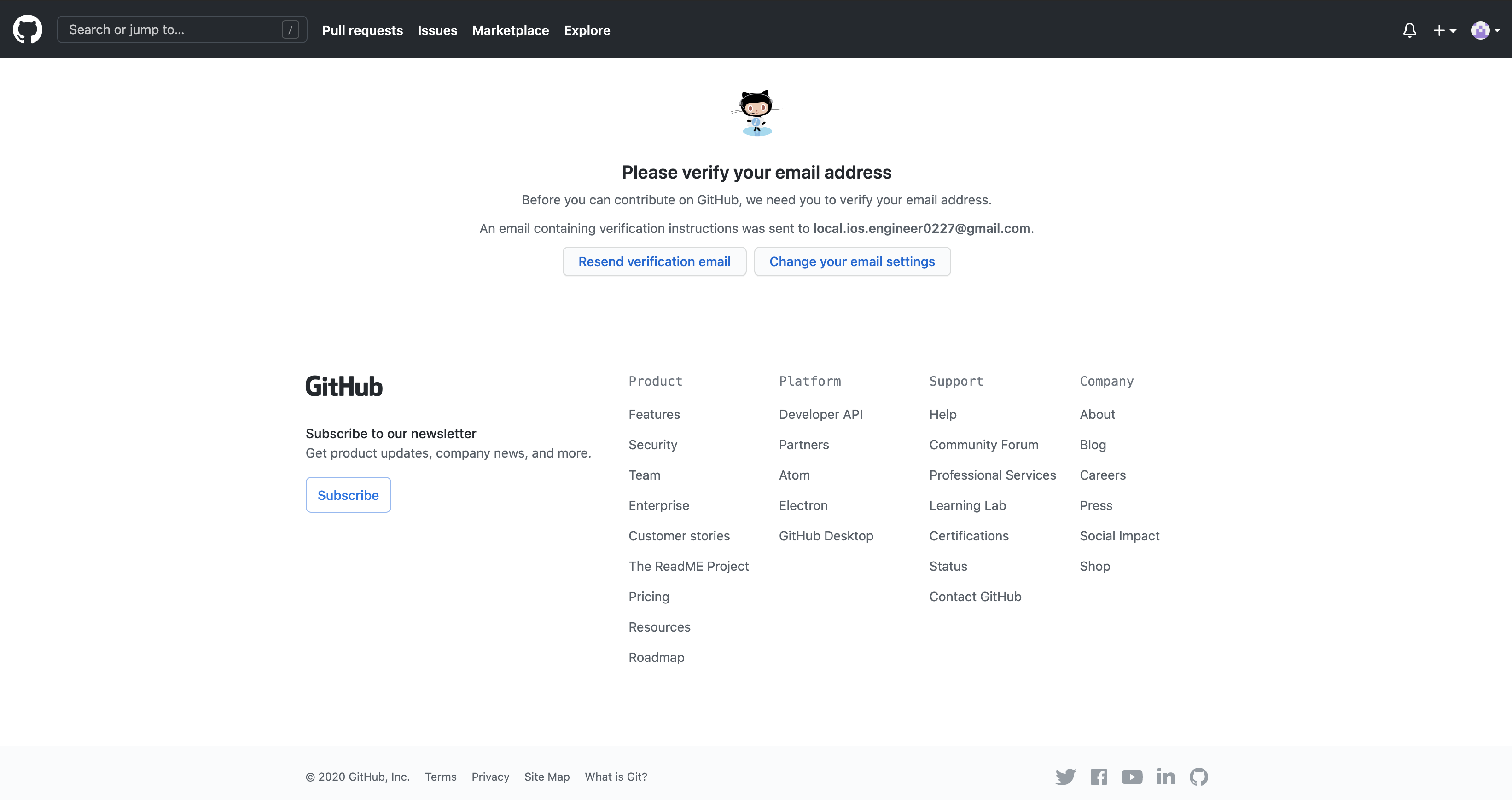Open the Team footer link
This screenshot has height=800, width=1512.
click(645, 475)
